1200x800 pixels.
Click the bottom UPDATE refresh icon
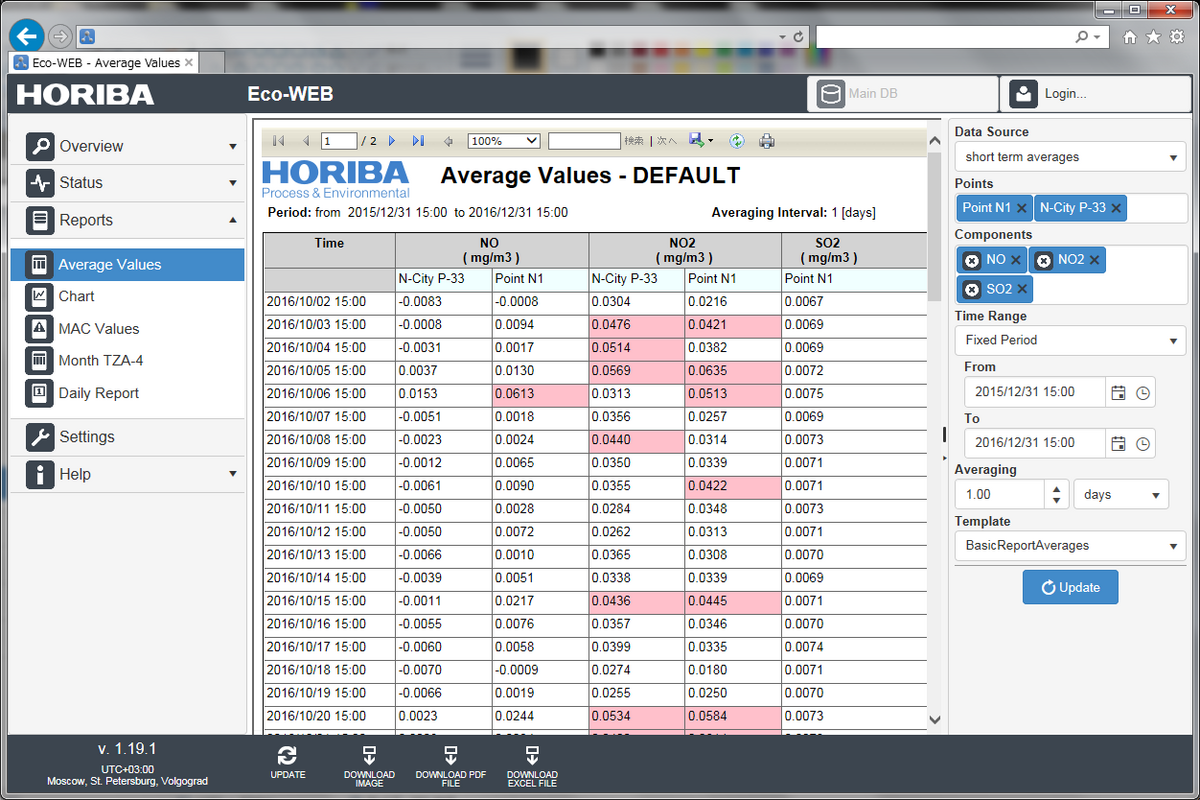[x=288, y=756]
